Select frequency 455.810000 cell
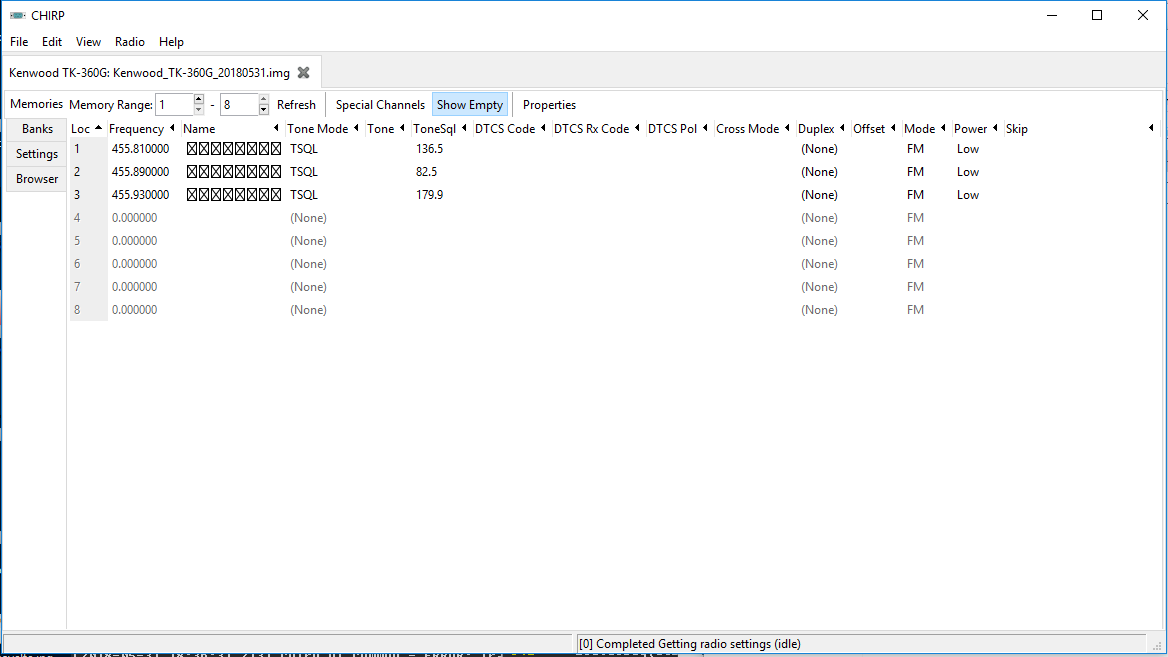Viewport: 1168px width, 657px height. pos(140,149)
